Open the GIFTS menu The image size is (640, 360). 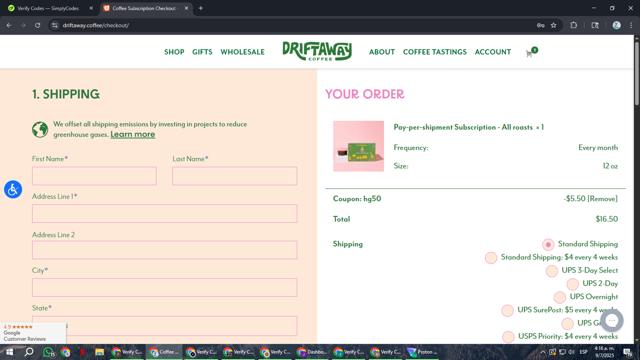pos(202,52)
